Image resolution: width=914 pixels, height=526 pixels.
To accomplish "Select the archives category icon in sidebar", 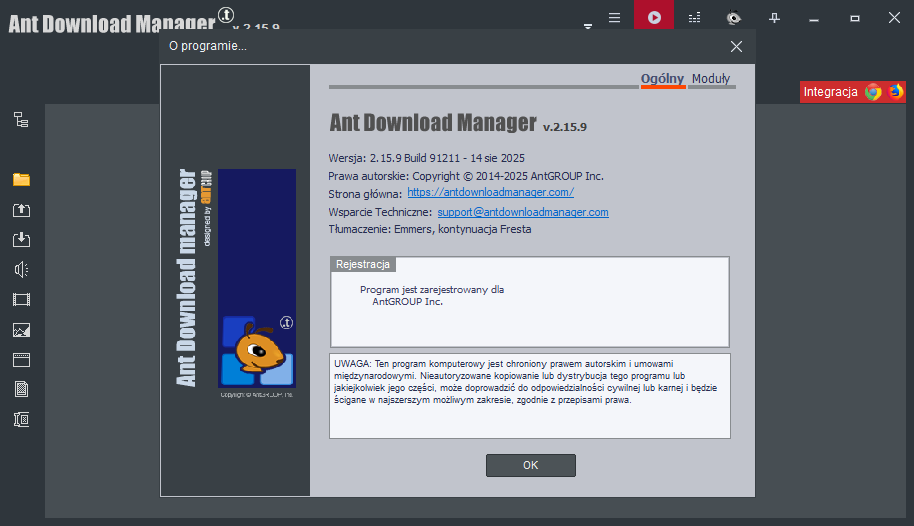I will [21, 419].
